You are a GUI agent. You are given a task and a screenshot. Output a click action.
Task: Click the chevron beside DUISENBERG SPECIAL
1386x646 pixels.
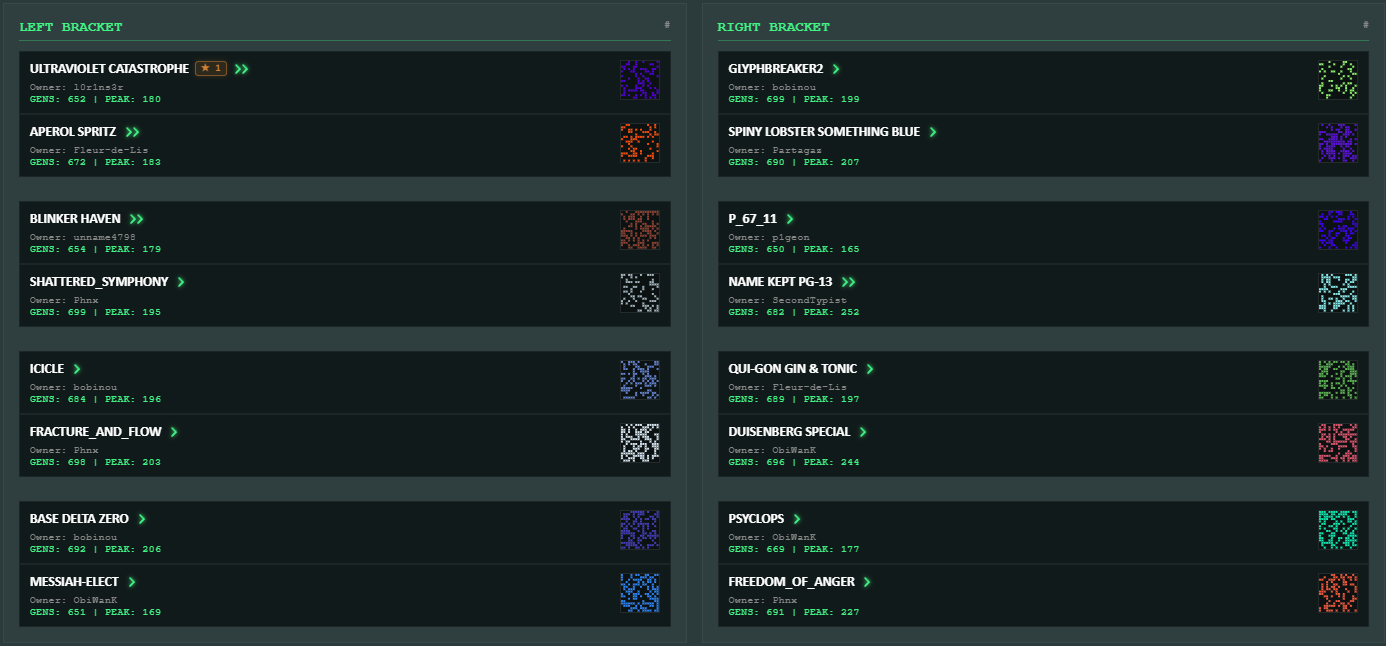click(x=863, y=432)
